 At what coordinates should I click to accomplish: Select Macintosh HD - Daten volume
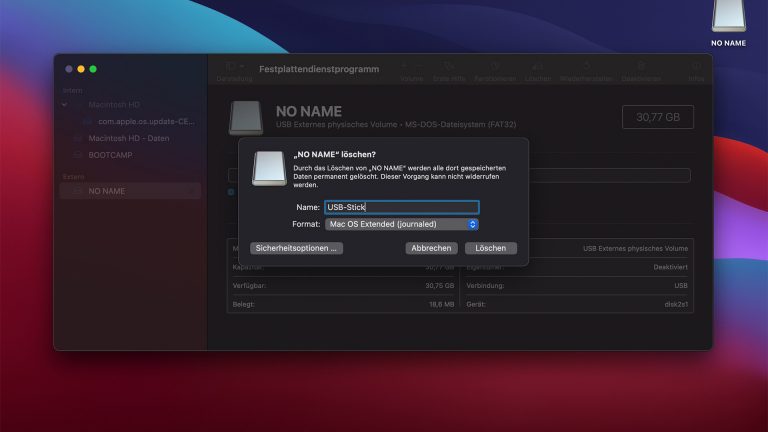click(x=129, y=138)
